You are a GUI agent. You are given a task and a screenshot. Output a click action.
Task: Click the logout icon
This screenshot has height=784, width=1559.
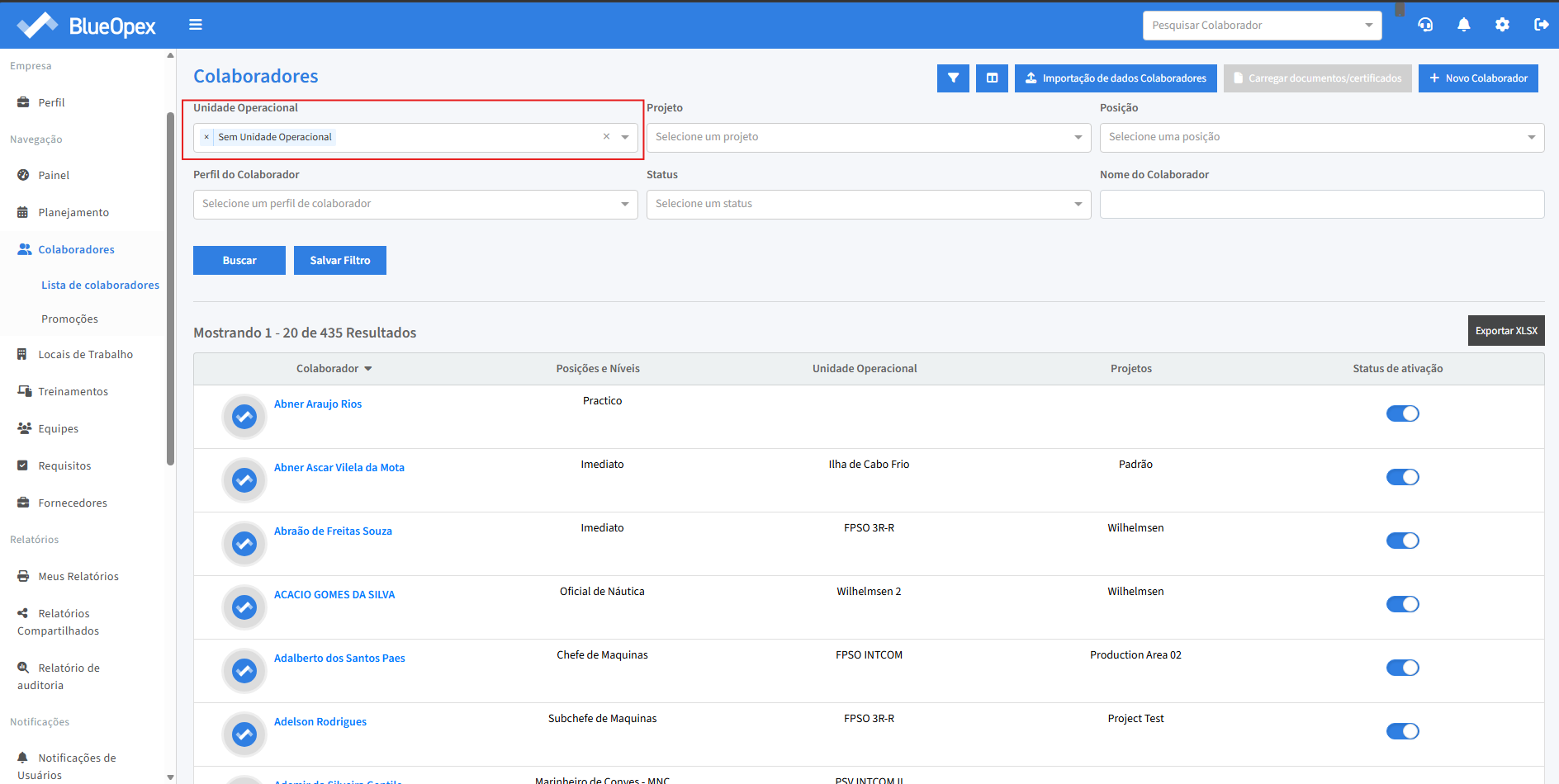coord(1541,25)
